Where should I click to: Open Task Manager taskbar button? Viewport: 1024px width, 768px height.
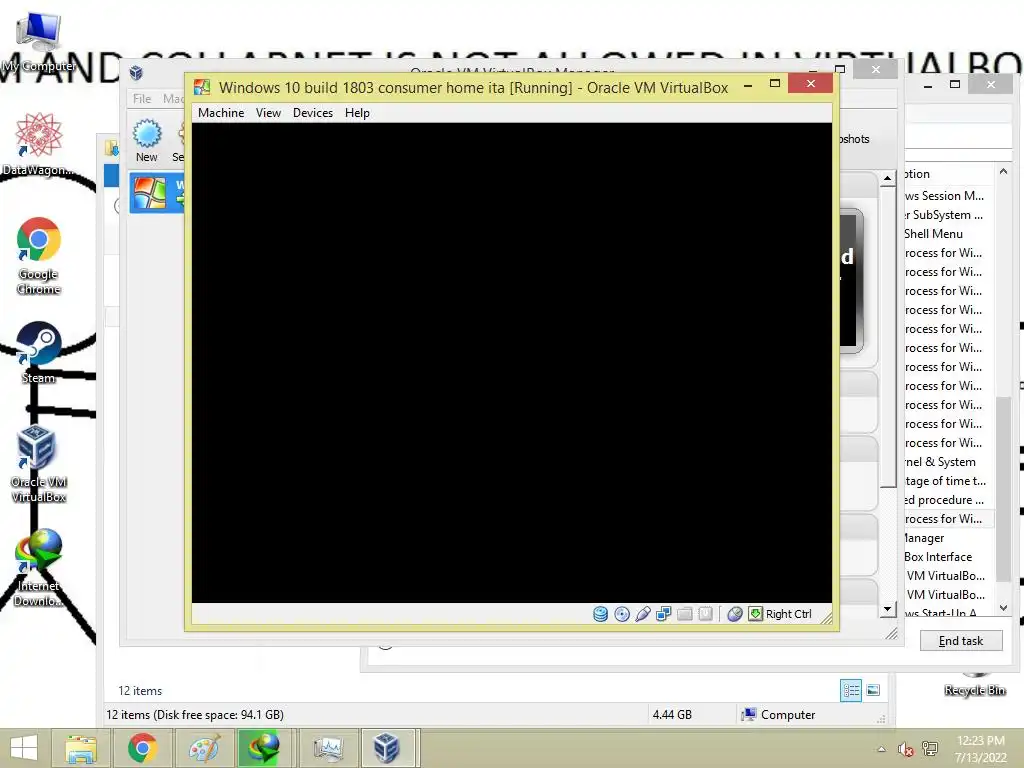[328, 748]
